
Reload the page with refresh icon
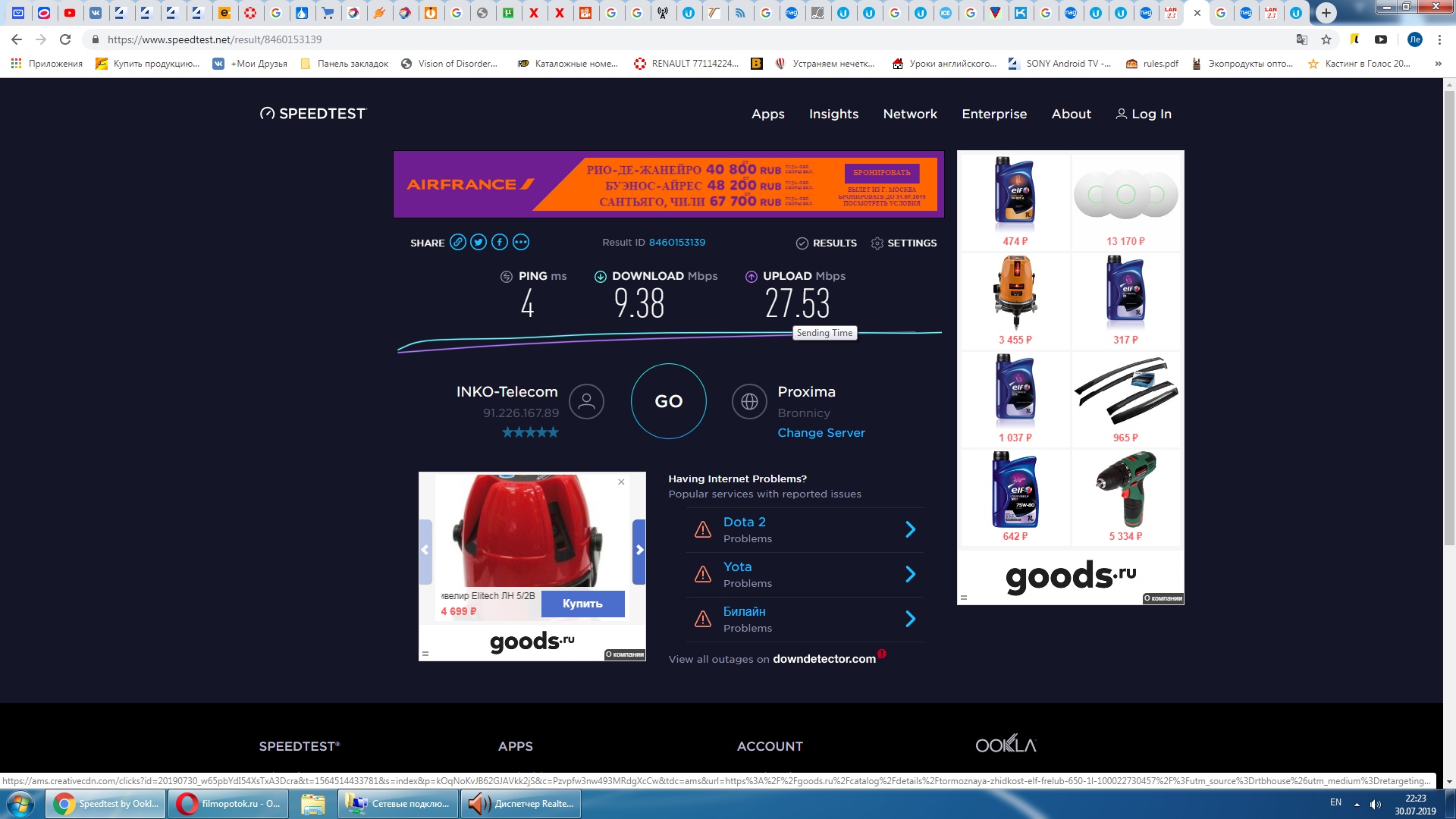coord(65,39)
